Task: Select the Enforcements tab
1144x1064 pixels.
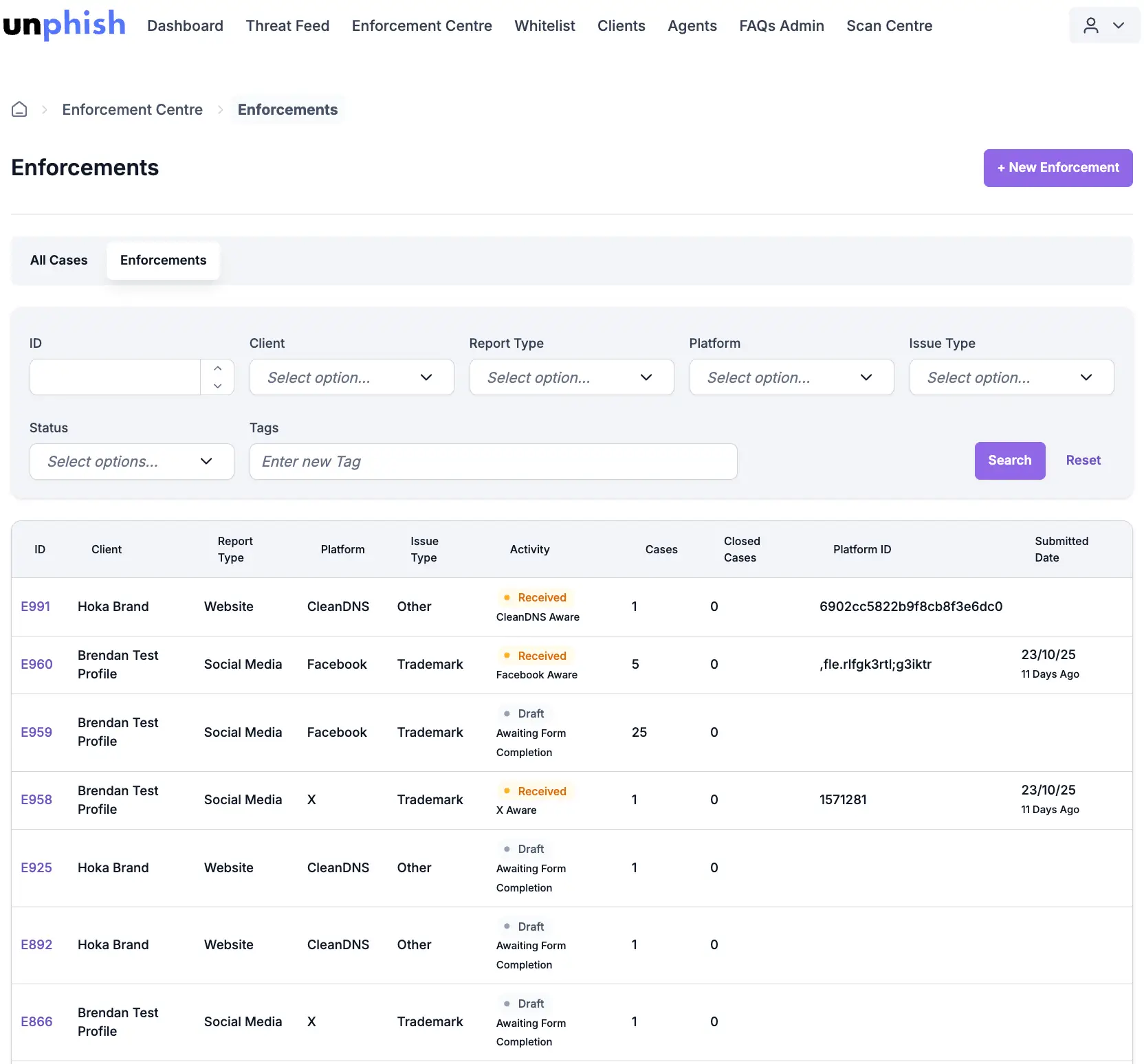Action: 163,261
